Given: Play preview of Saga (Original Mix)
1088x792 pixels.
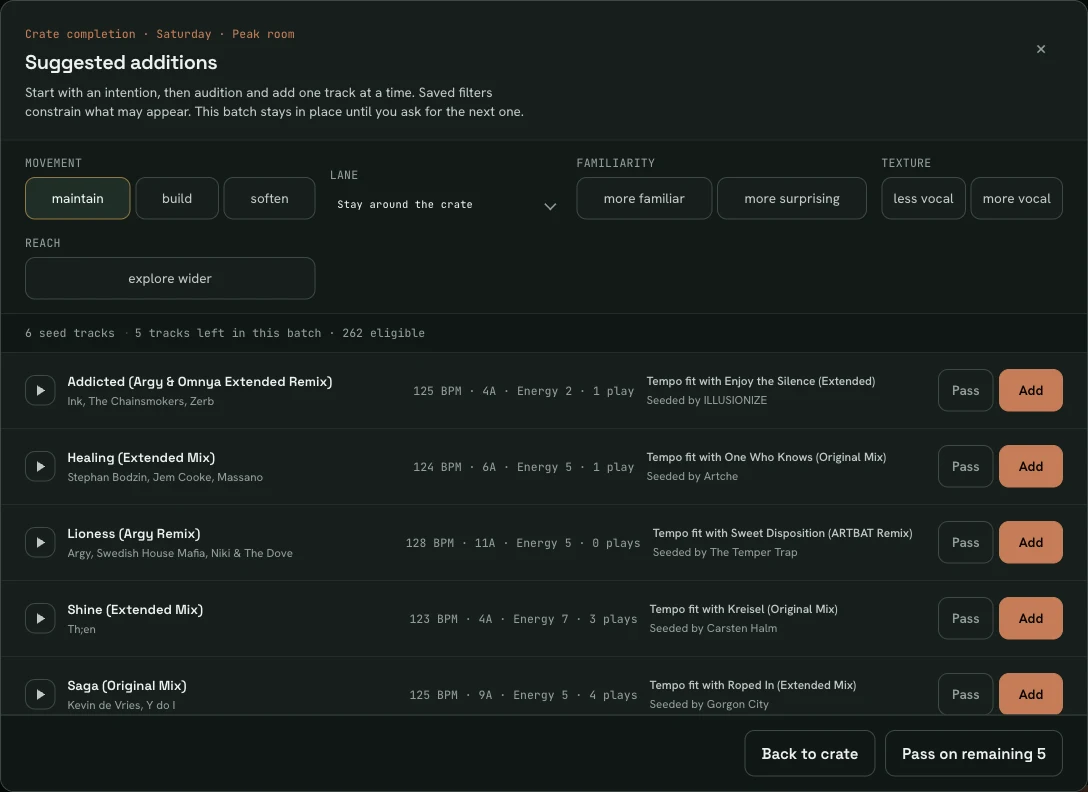Looking at the screenshot, I should [40, 694].
